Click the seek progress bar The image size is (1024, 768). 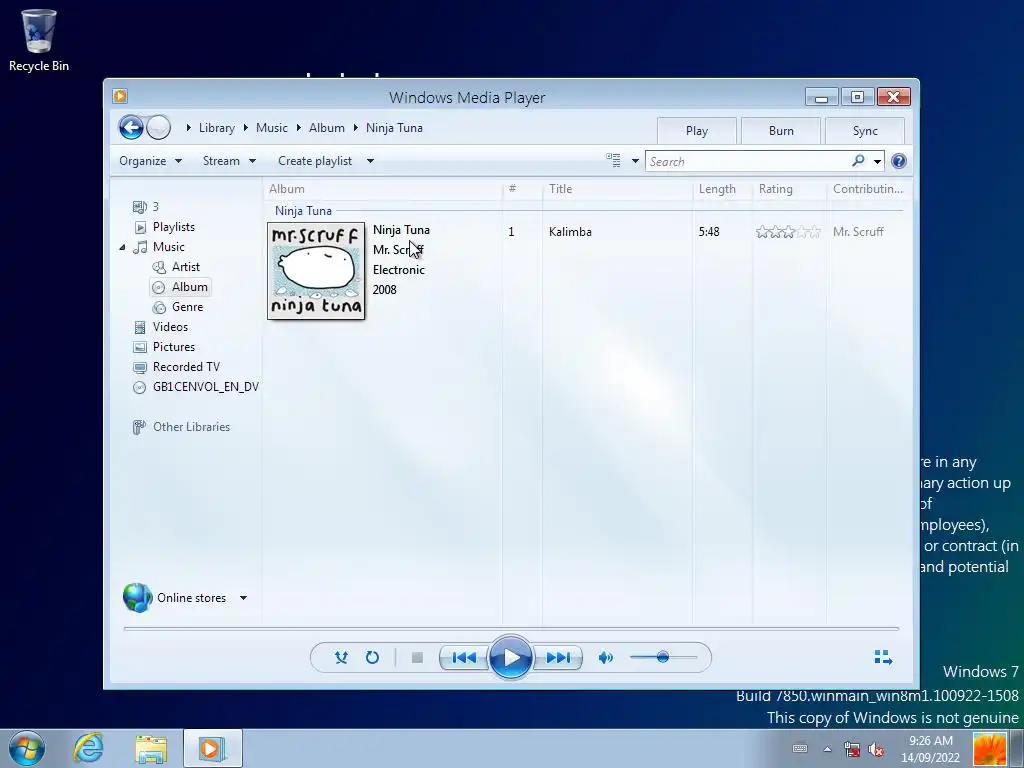511,628
